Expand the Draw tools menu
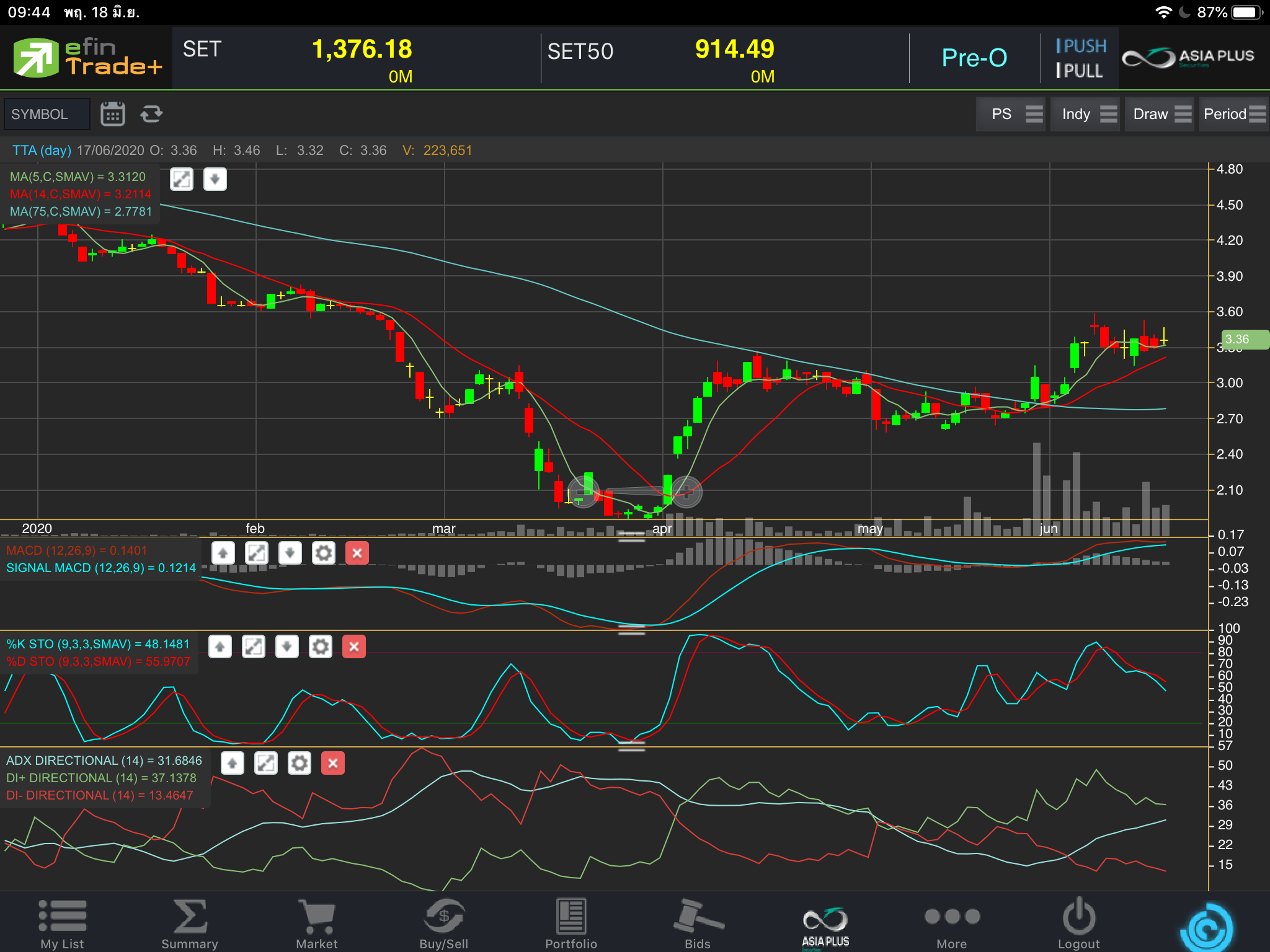Image resolution: width=1270 pixels, height=952 pixels. (1158, 114)
